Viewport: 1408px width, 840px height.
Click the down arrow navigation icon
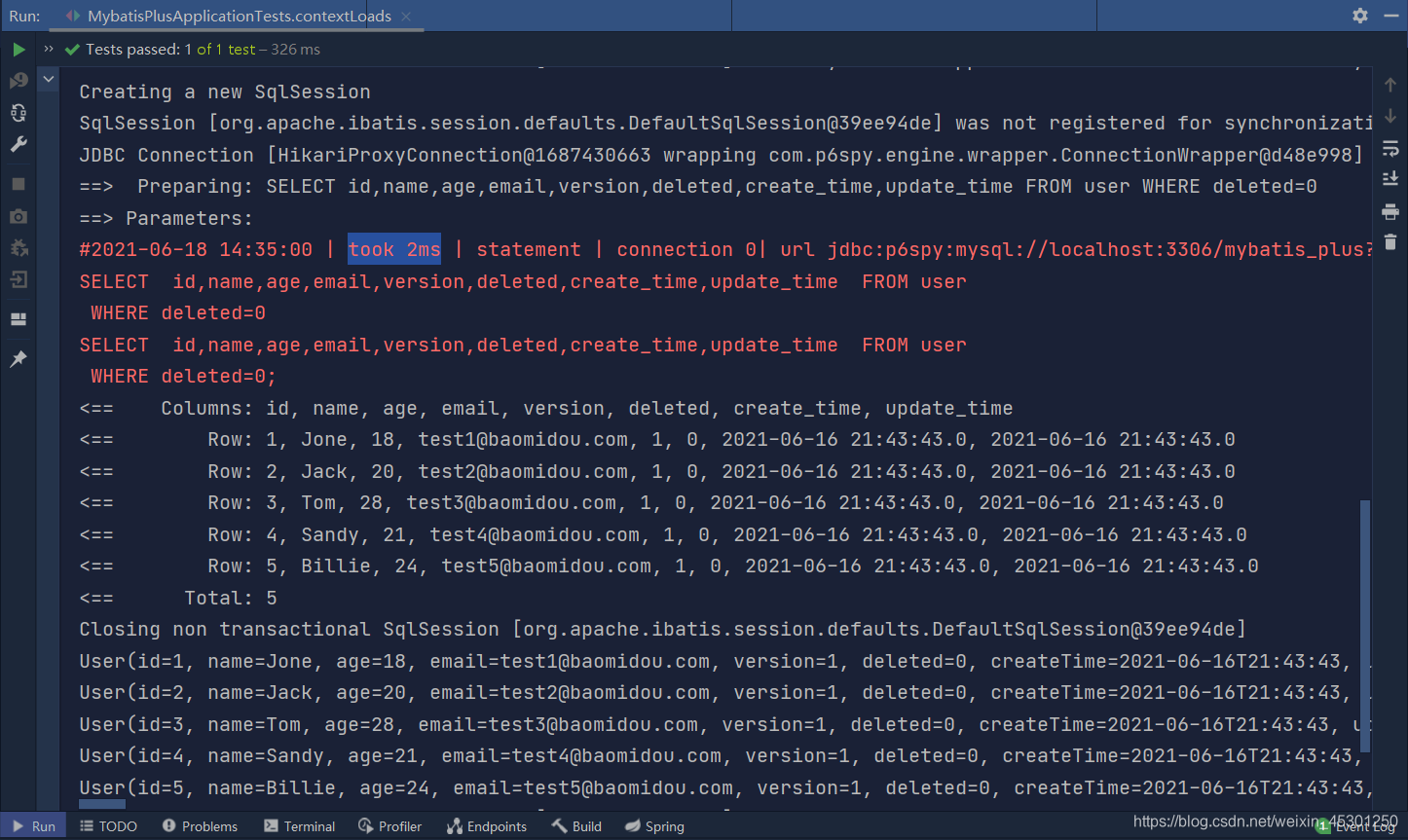pos(1390,116)
